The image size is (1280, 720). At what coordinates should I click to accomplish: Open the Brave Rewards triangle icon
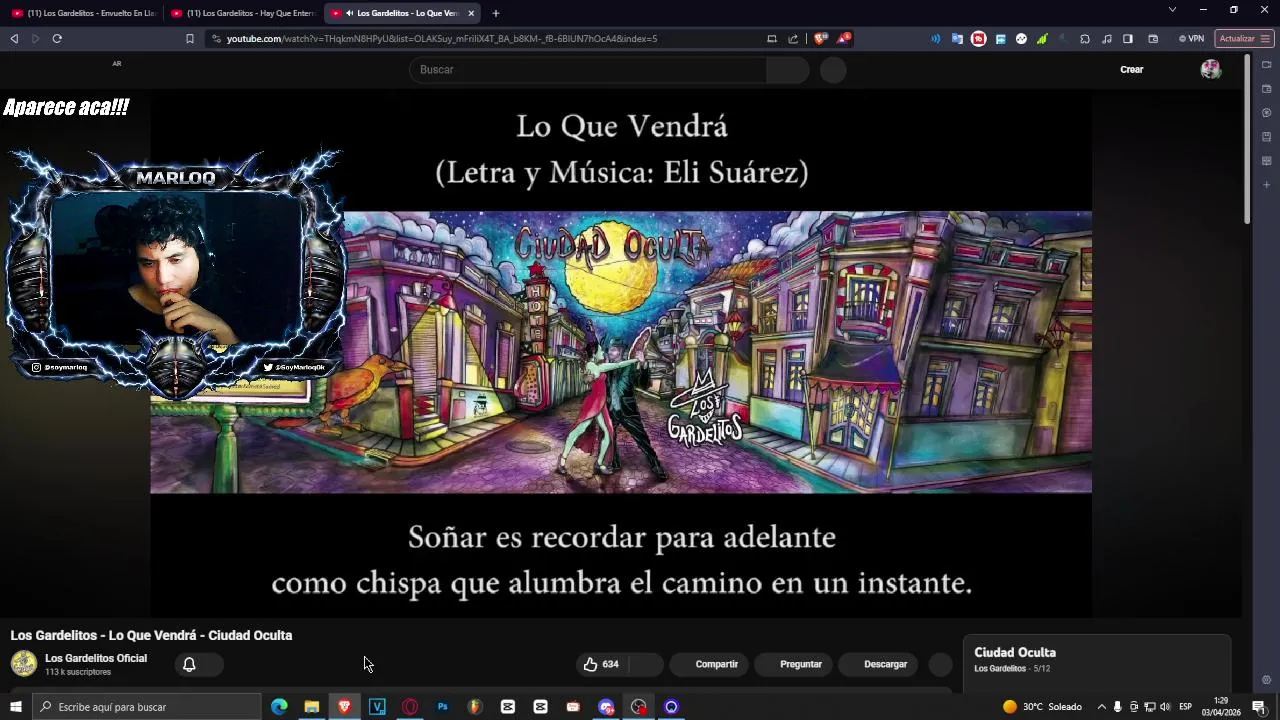coord(845,39)
